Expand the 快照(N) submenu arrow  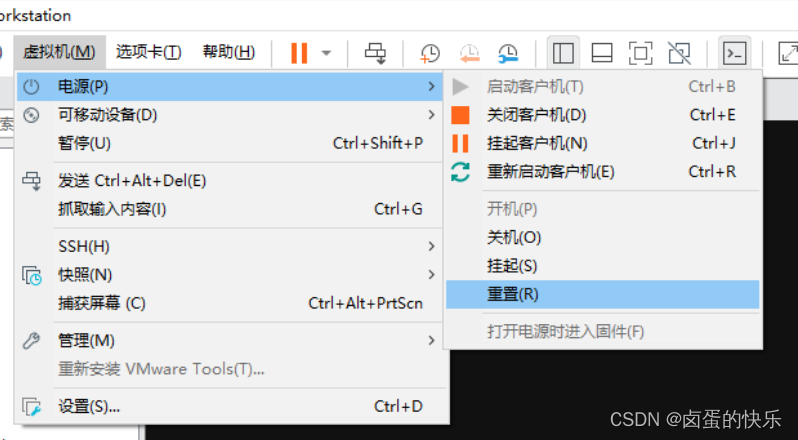[x=432, y=275]
